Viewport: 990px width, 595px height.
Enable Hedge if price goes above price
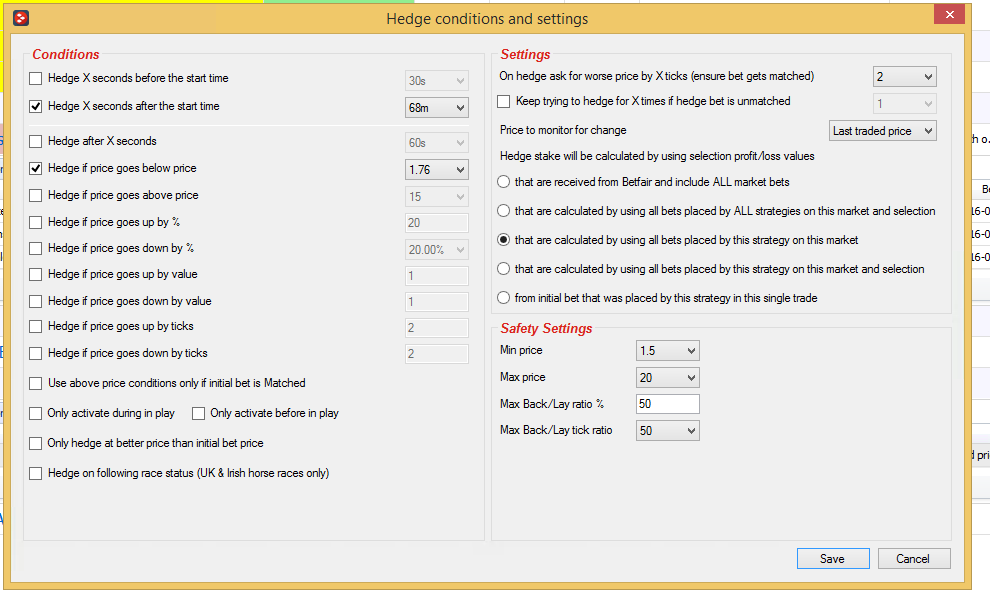(36, 195)
